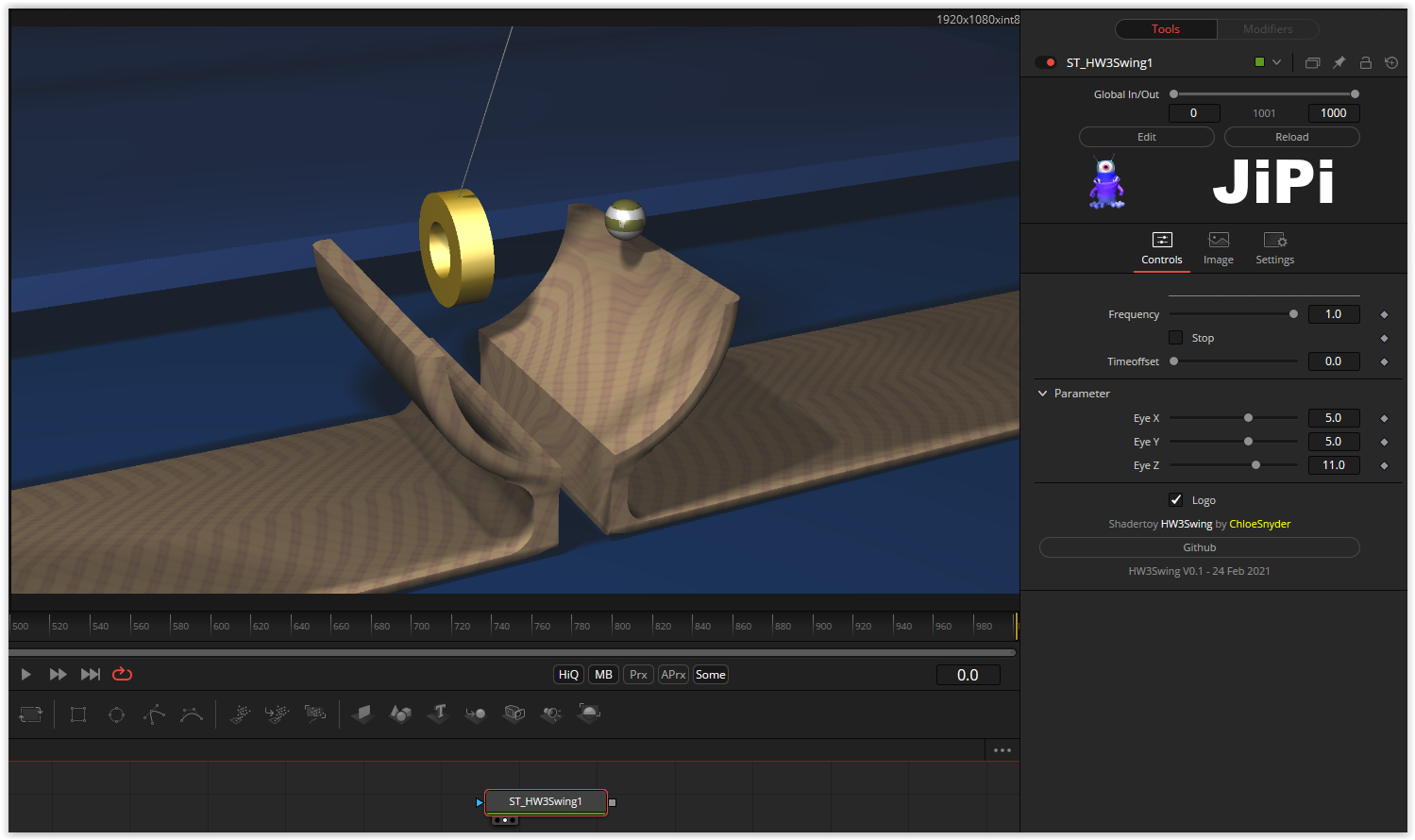This screenshot has width=1415, height=840.
Task: Switch to the Modifiers tab
Action: pyautogui.click(x=1268, y=29)
